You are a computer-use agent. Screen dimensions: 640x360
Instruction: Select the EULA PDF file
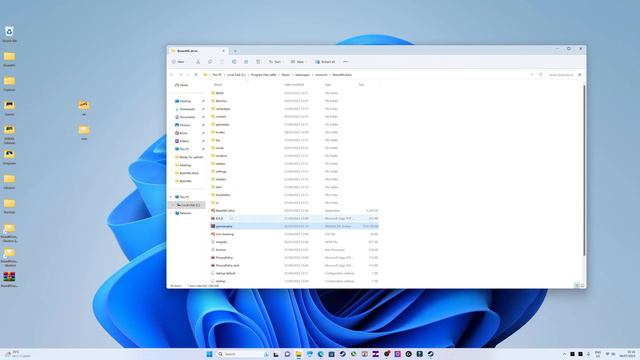pyautogui.click(x=294, y=218)
